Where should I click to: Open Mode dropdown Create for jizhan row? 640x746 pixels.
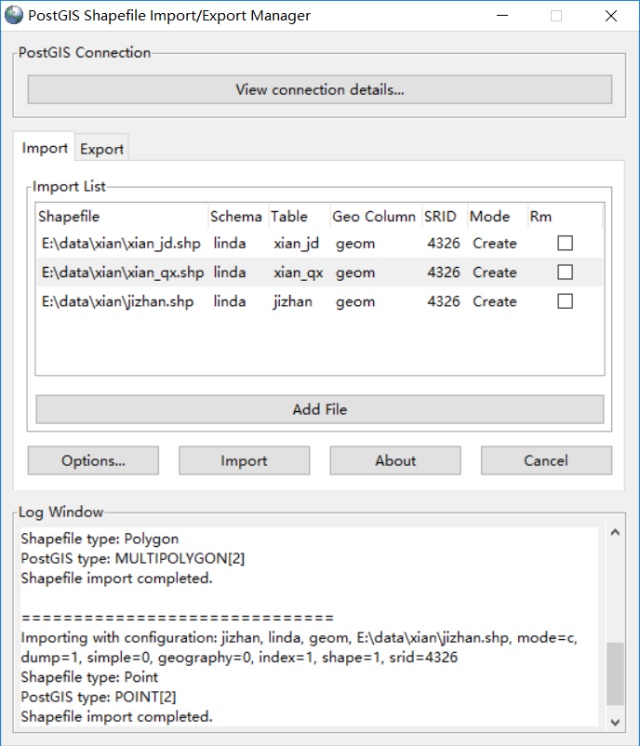(x=494, y=301)
